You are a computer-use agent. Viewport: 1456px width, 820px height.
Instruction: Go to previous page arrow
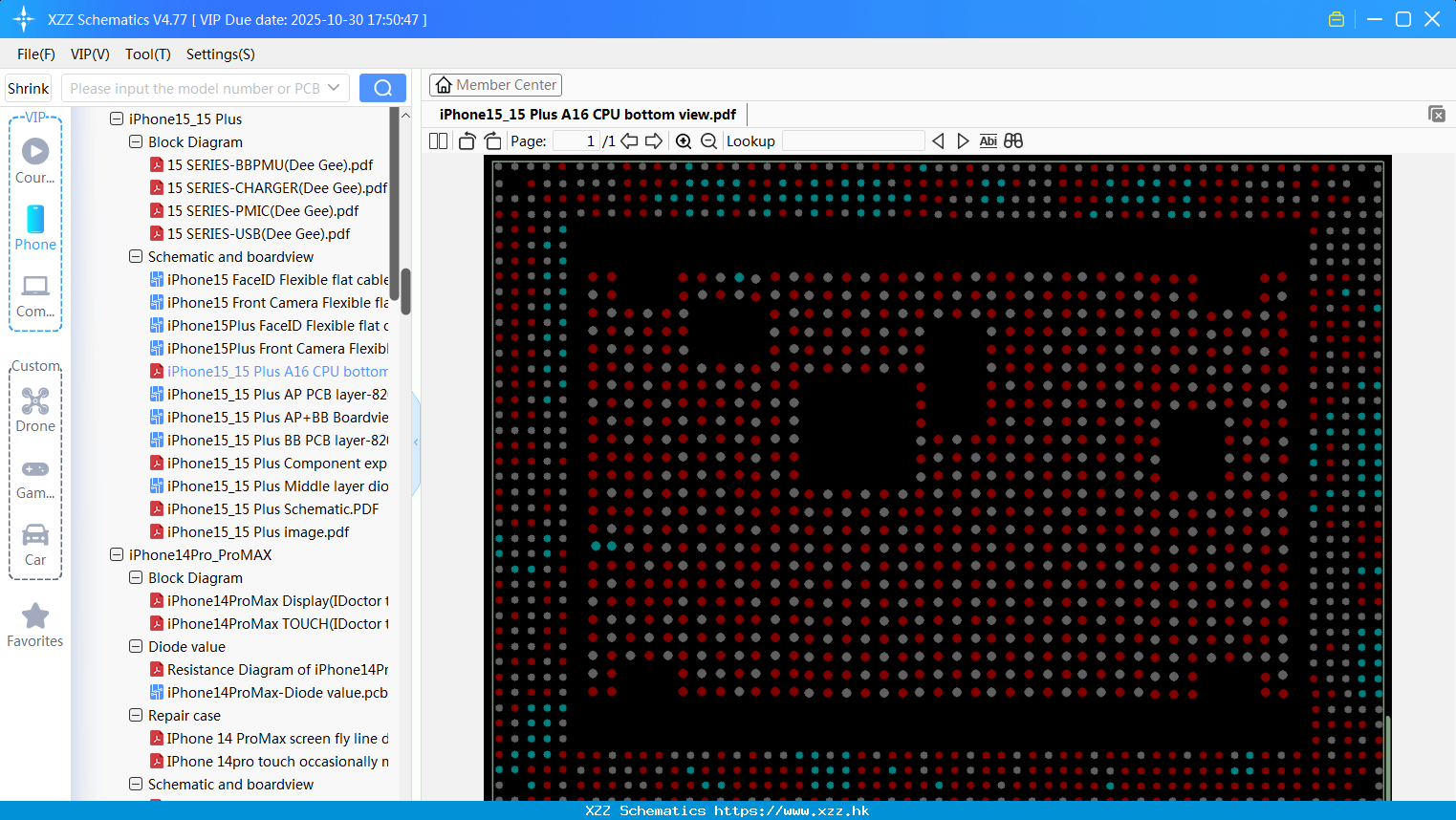coord(629,140)
